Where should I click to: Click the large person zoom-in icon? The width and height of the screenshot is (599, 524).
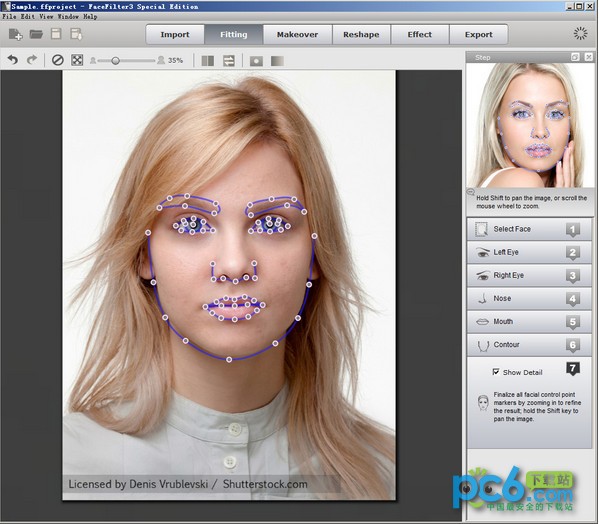161,60
